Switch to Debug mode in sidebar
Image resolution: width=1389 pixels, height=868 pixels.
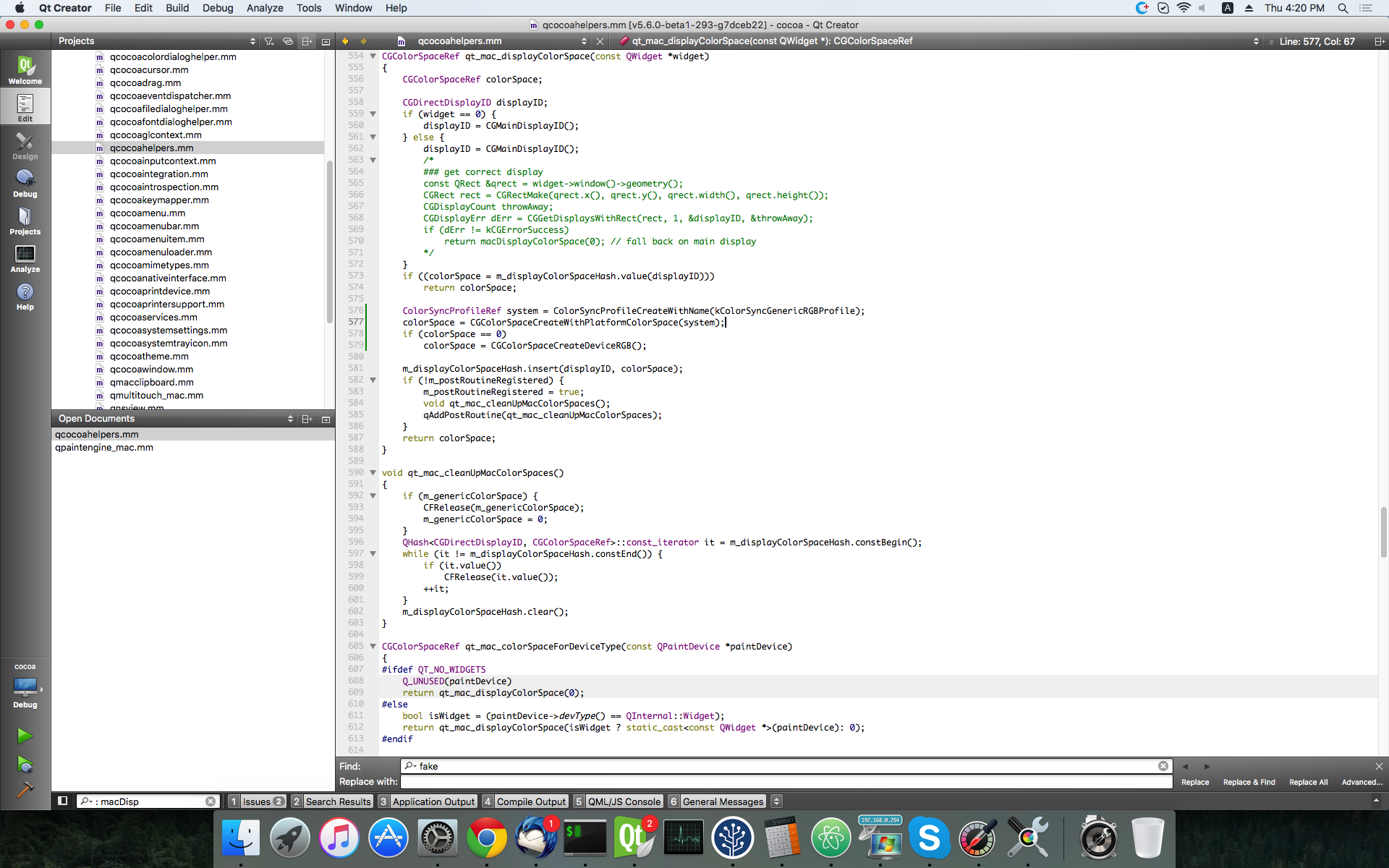point(25,183)
